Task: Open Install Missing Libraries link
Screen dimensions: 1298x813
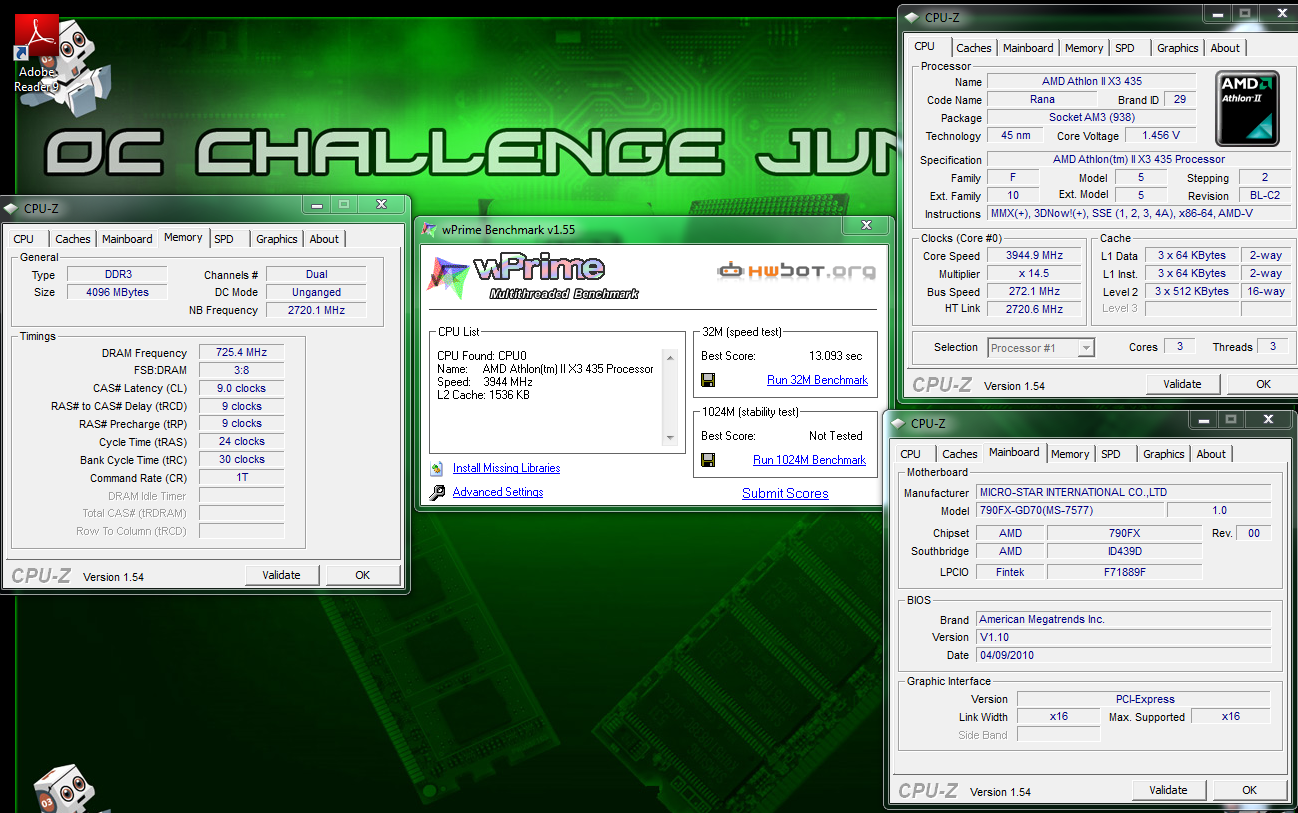Action: tap(506, 468)
